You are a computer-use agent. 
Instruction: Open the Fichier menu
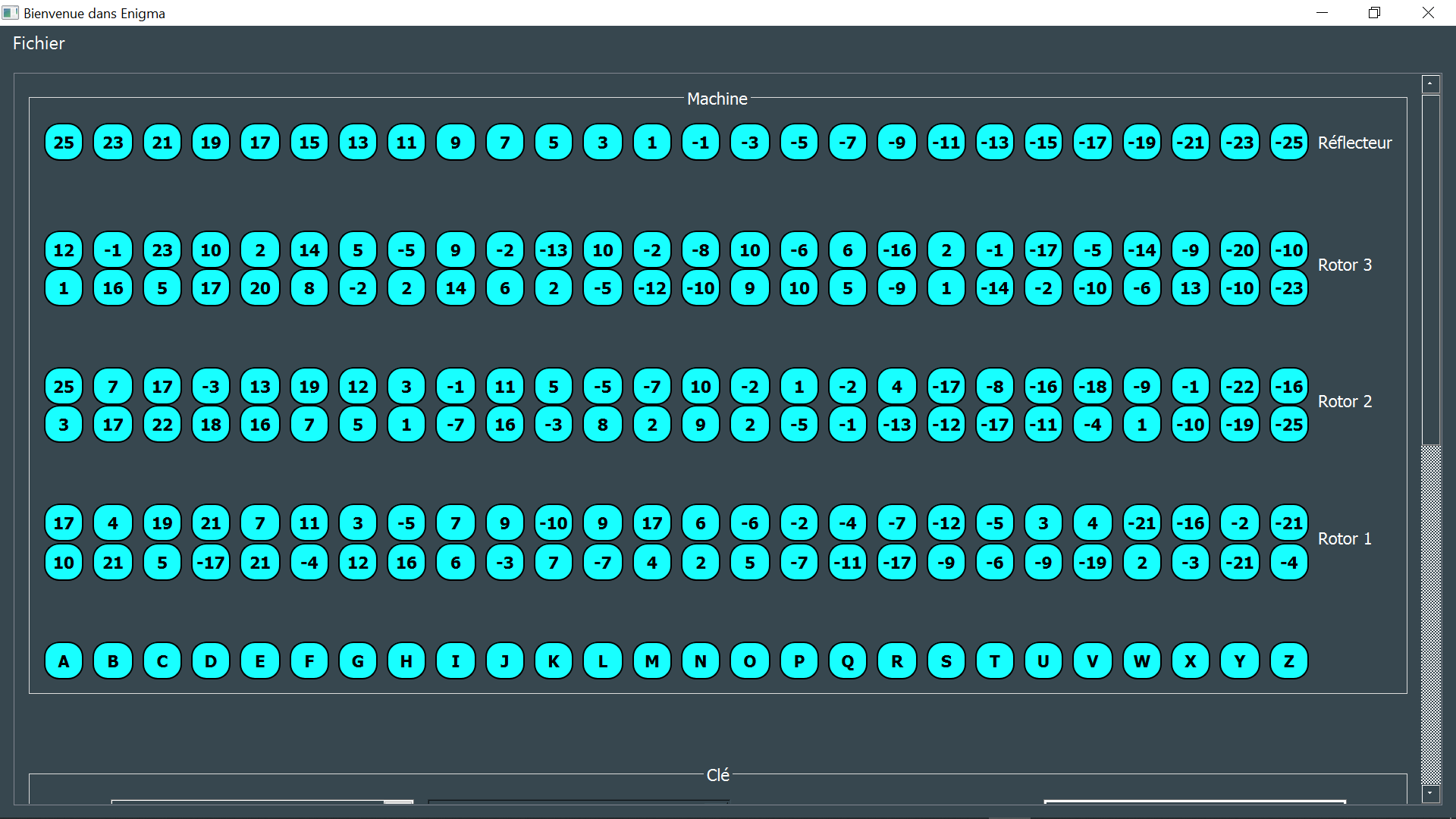[x=38, y=43]
